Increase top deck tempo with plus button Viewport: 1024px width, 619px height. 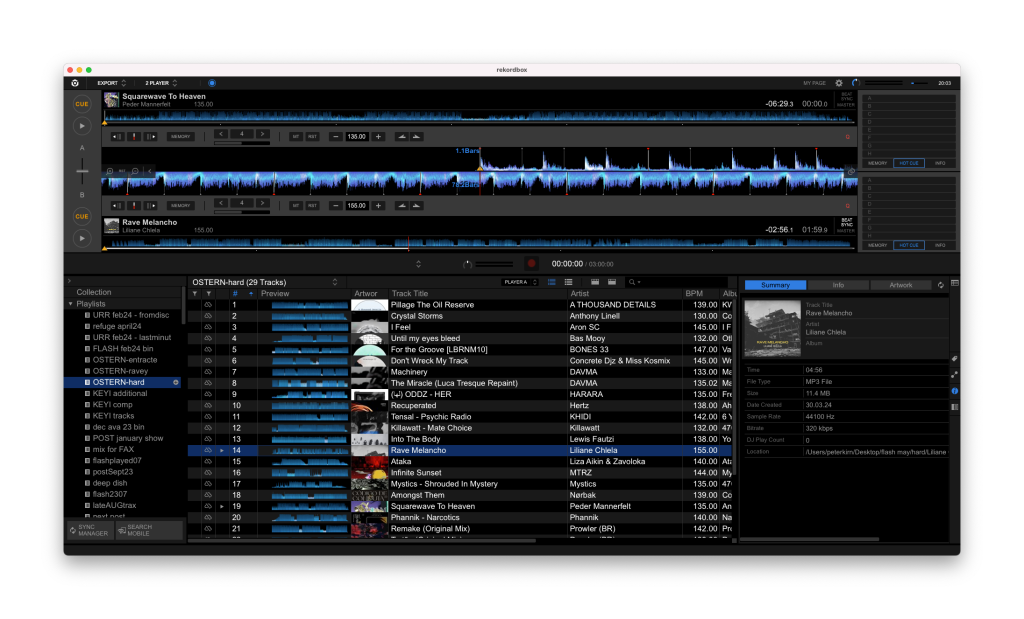point(378,136)
